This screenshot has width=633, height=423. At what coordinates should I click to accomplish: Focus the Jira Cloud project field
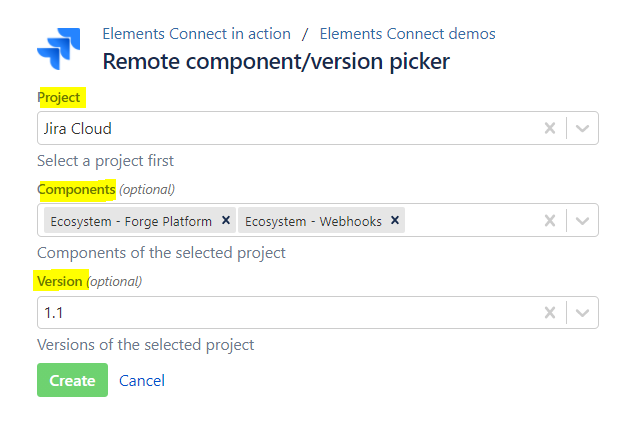click(x=280, y=128)
